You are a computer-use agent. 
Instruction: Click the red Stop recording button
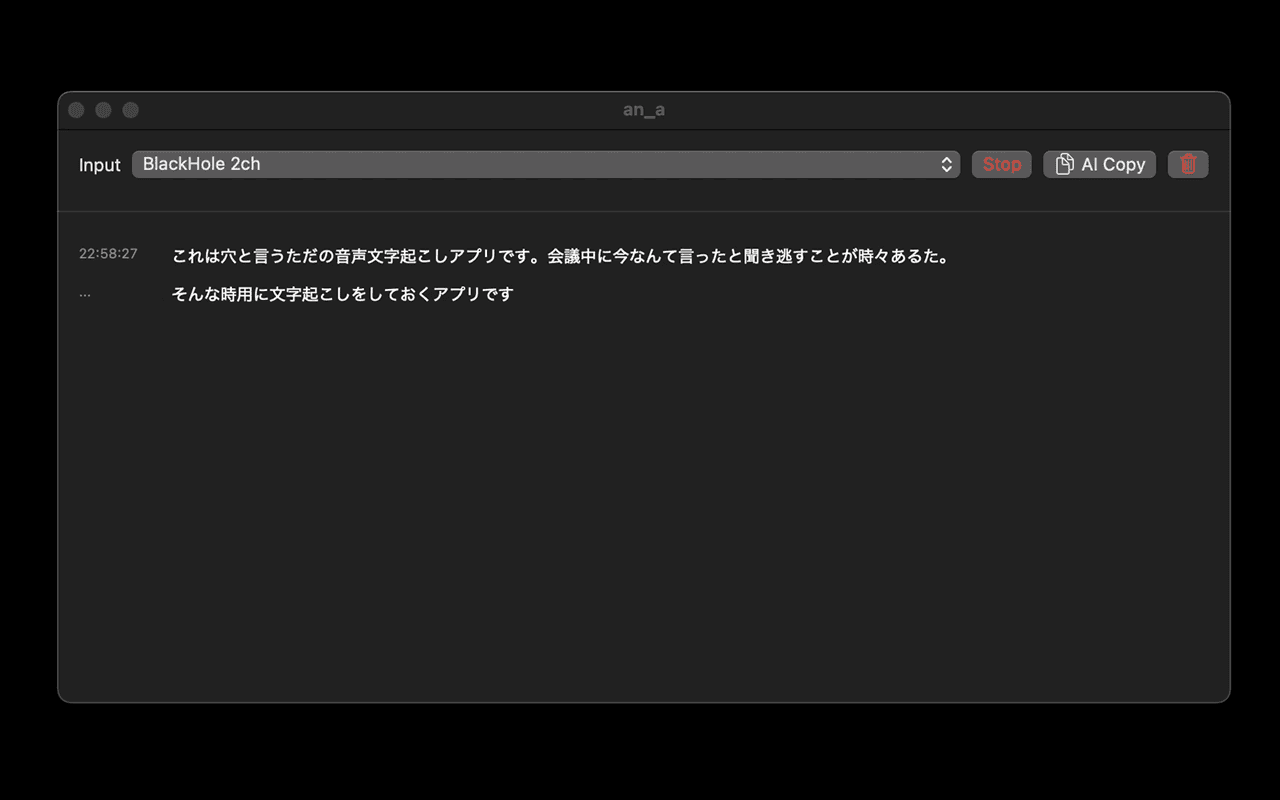click(x=1001, y=165)
